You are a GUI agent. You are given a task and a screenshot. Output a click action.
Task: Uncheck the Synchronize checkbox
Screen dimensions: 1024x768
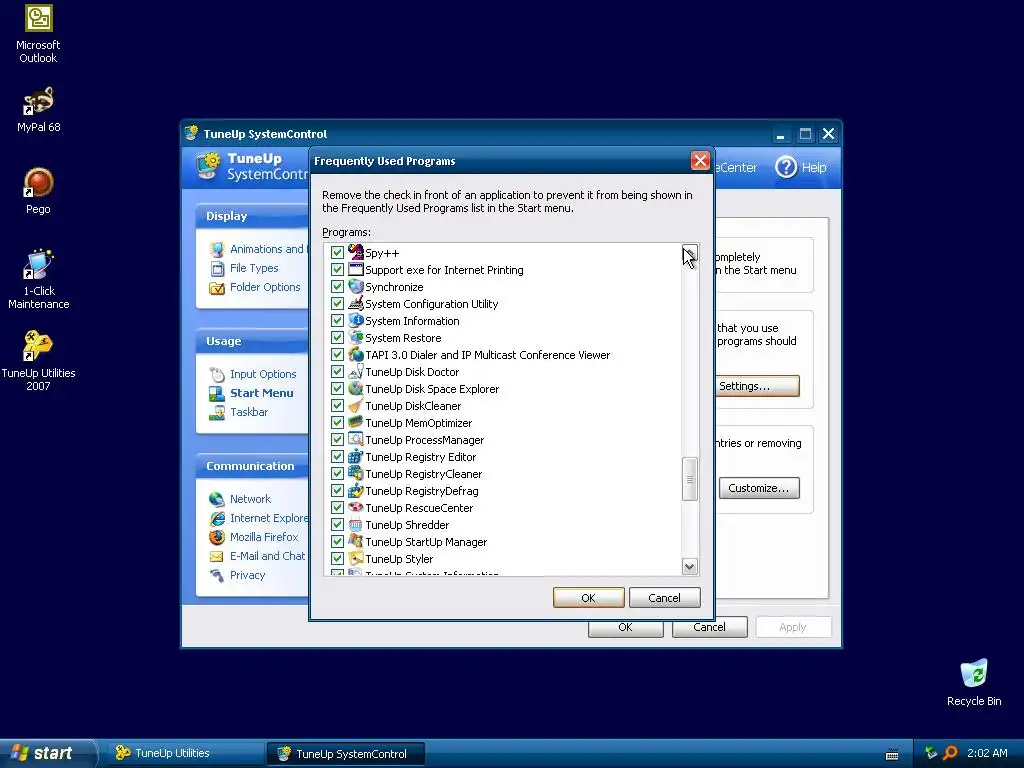337,286
